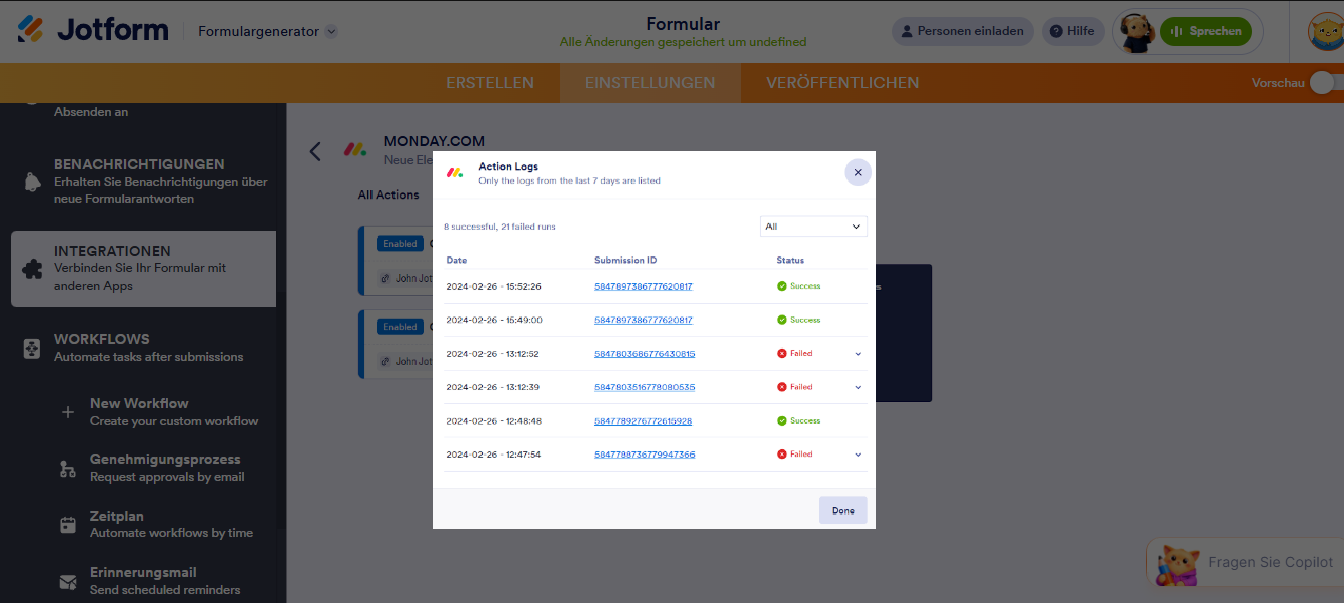Click the monday.com icon in Action Logs header
This screenshot has width=1344, height=603.
(x=455, y=172)
